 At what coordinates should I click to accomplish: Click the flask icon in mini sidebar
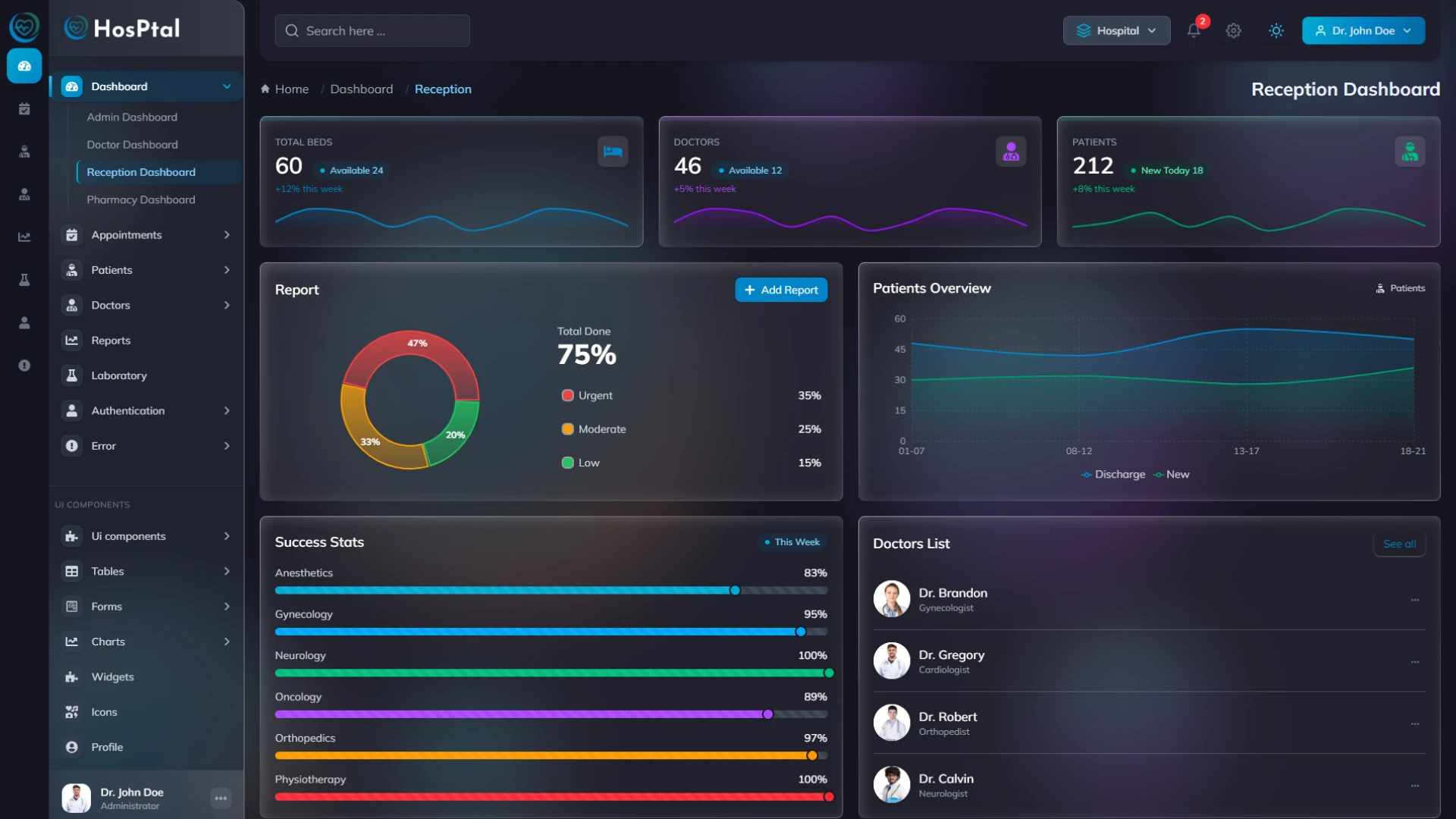coord(24,280)
